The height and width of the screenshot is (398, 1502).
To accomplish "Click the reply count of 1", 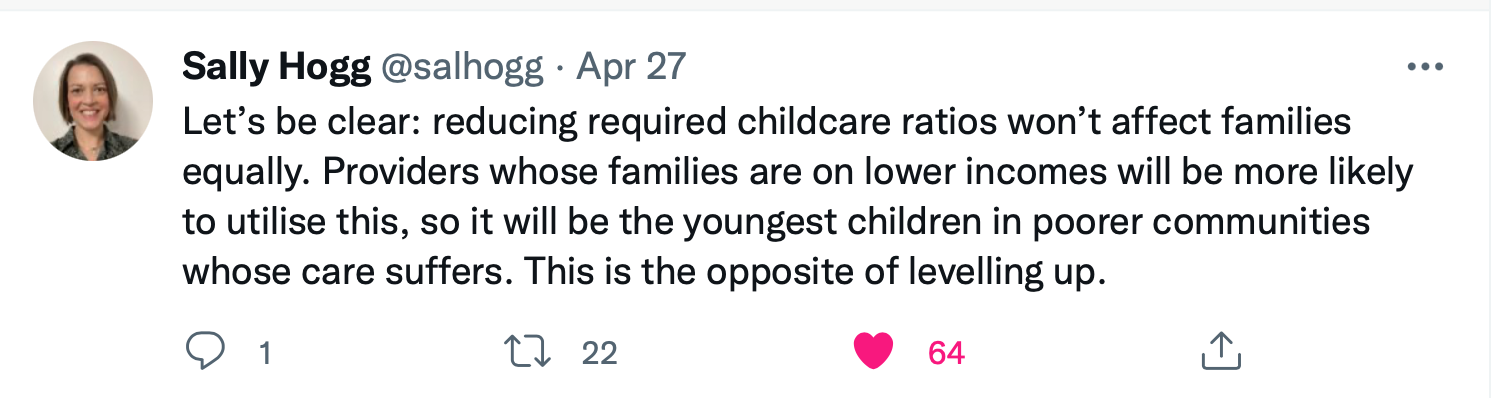I will (x=265, y=352).
